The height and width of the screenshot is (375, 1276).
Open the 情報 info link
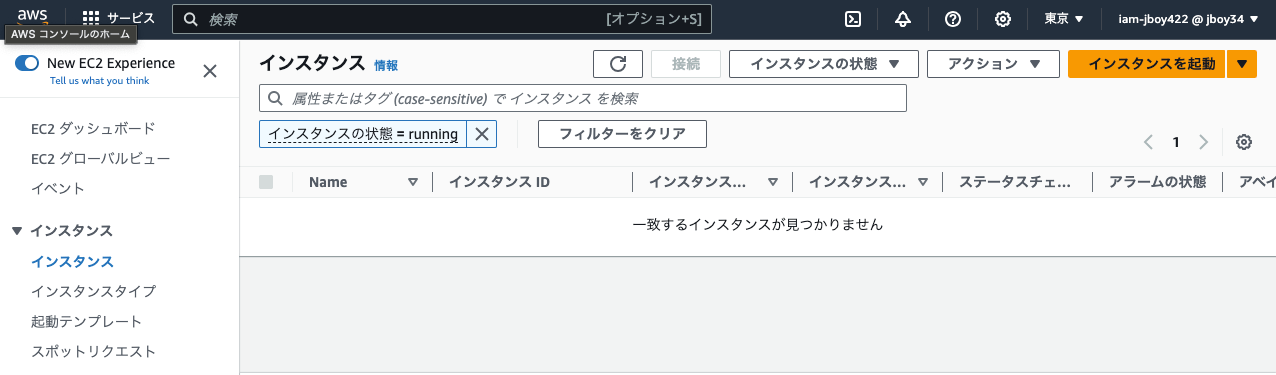386,65
